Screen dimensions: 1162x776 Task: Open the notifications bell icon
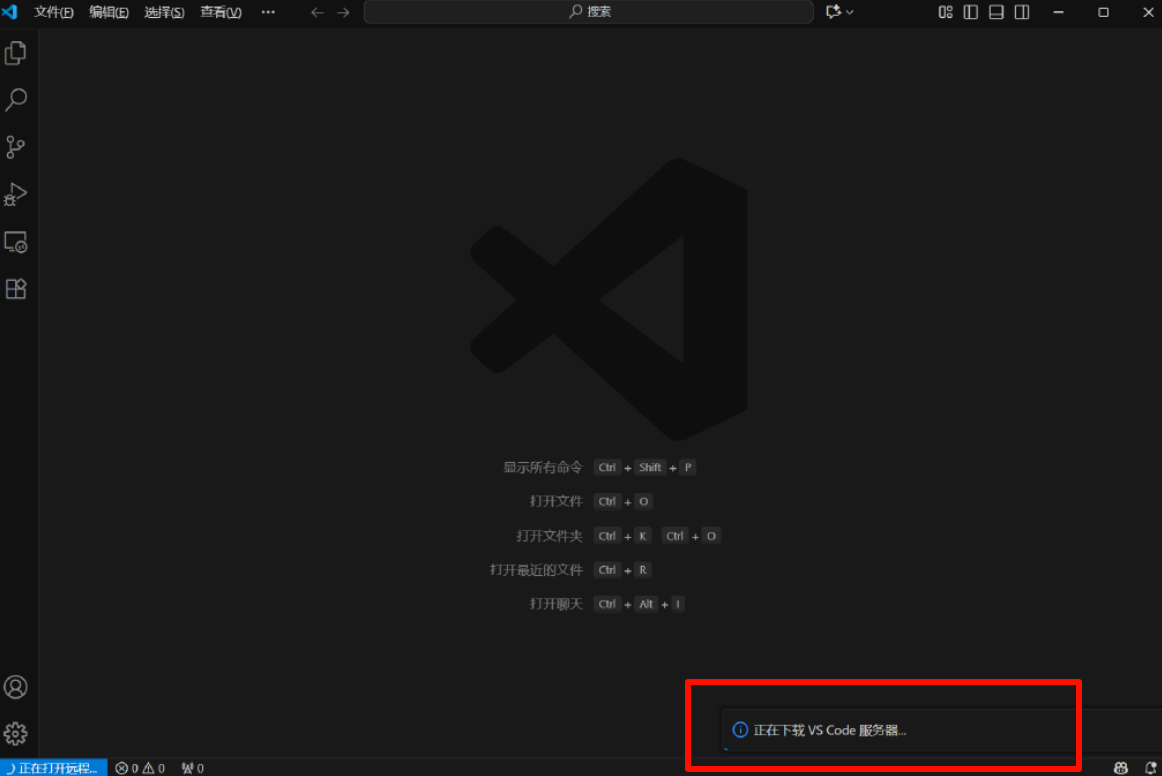[1150, 768]
